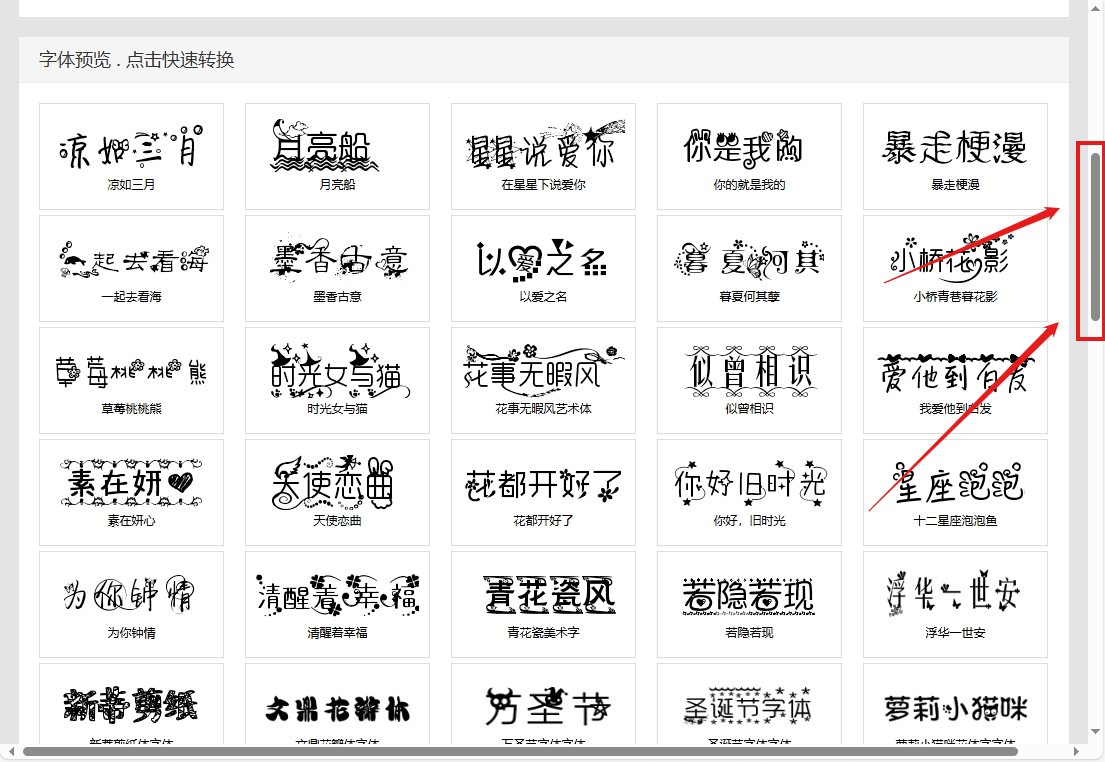1105x762 pixels.
Task: Pick the 在星星下说爱你 font card
Action: (x=543, y=156)
